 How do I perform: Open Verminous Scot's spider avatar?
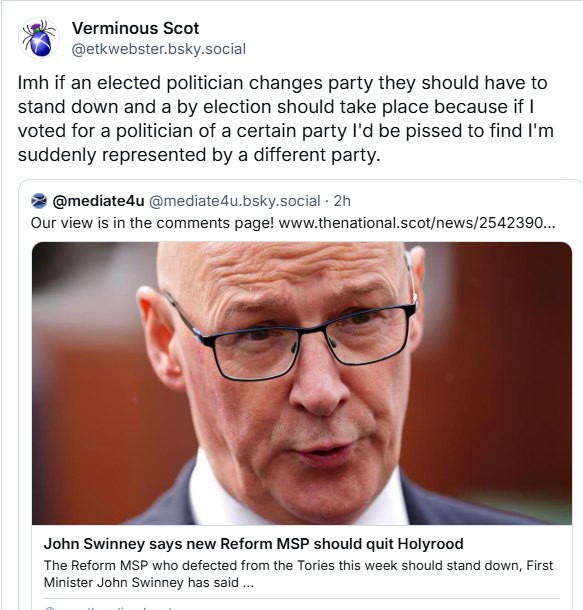tap(39, 39)
